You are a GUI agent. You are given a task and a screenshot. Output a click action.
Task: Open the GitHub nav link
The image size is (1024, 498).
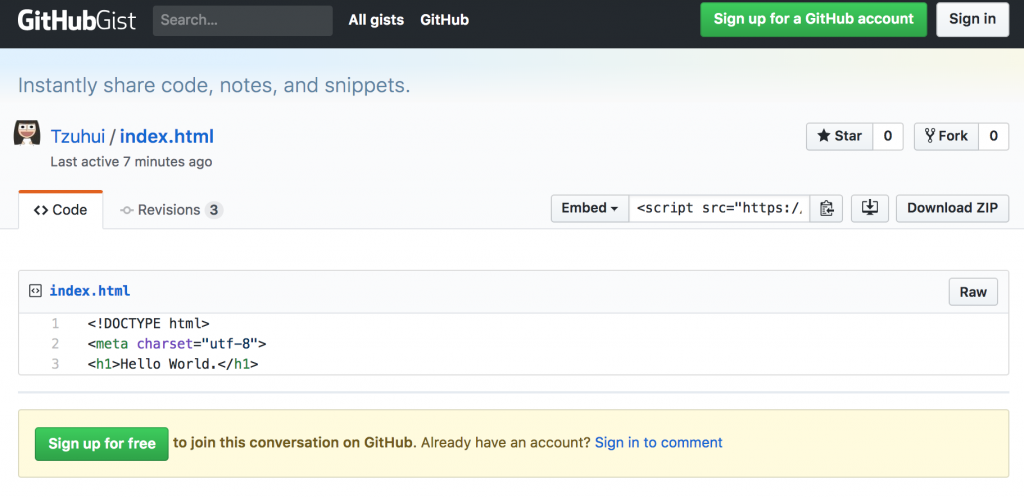pos(444,20)
